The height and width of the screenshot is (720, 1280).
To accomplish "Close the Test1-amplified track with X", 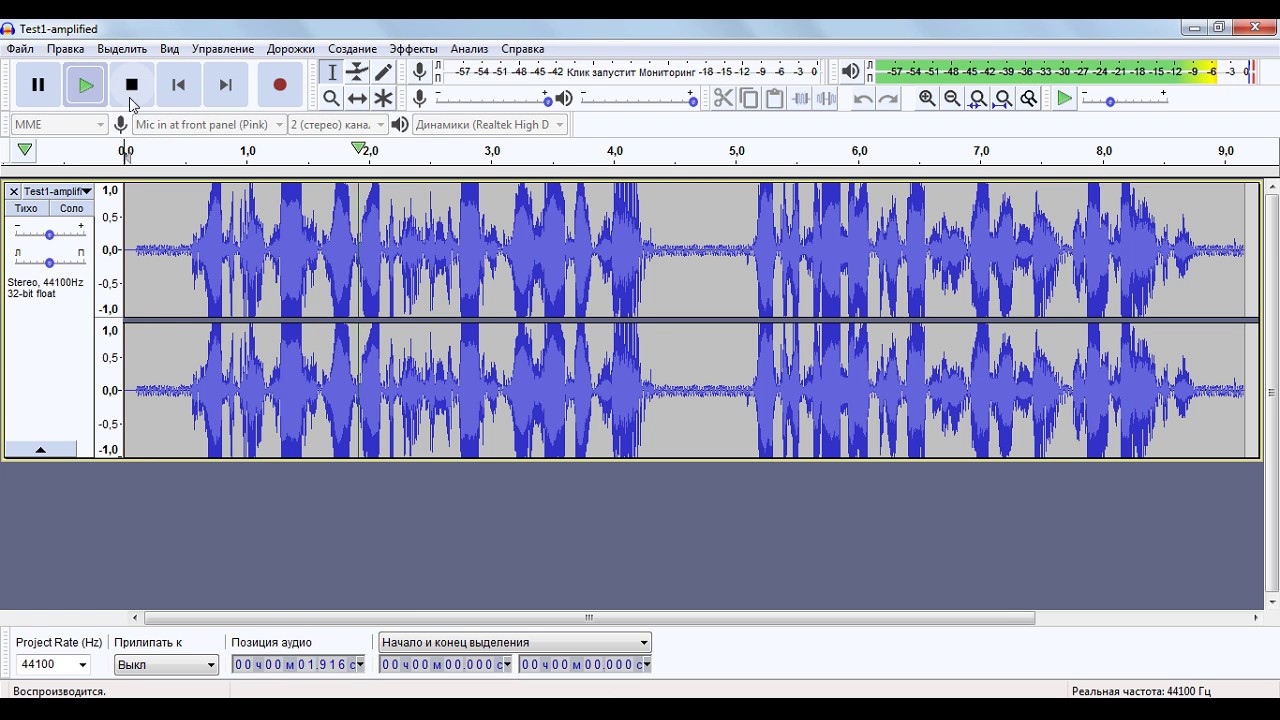I will (13, 191).
